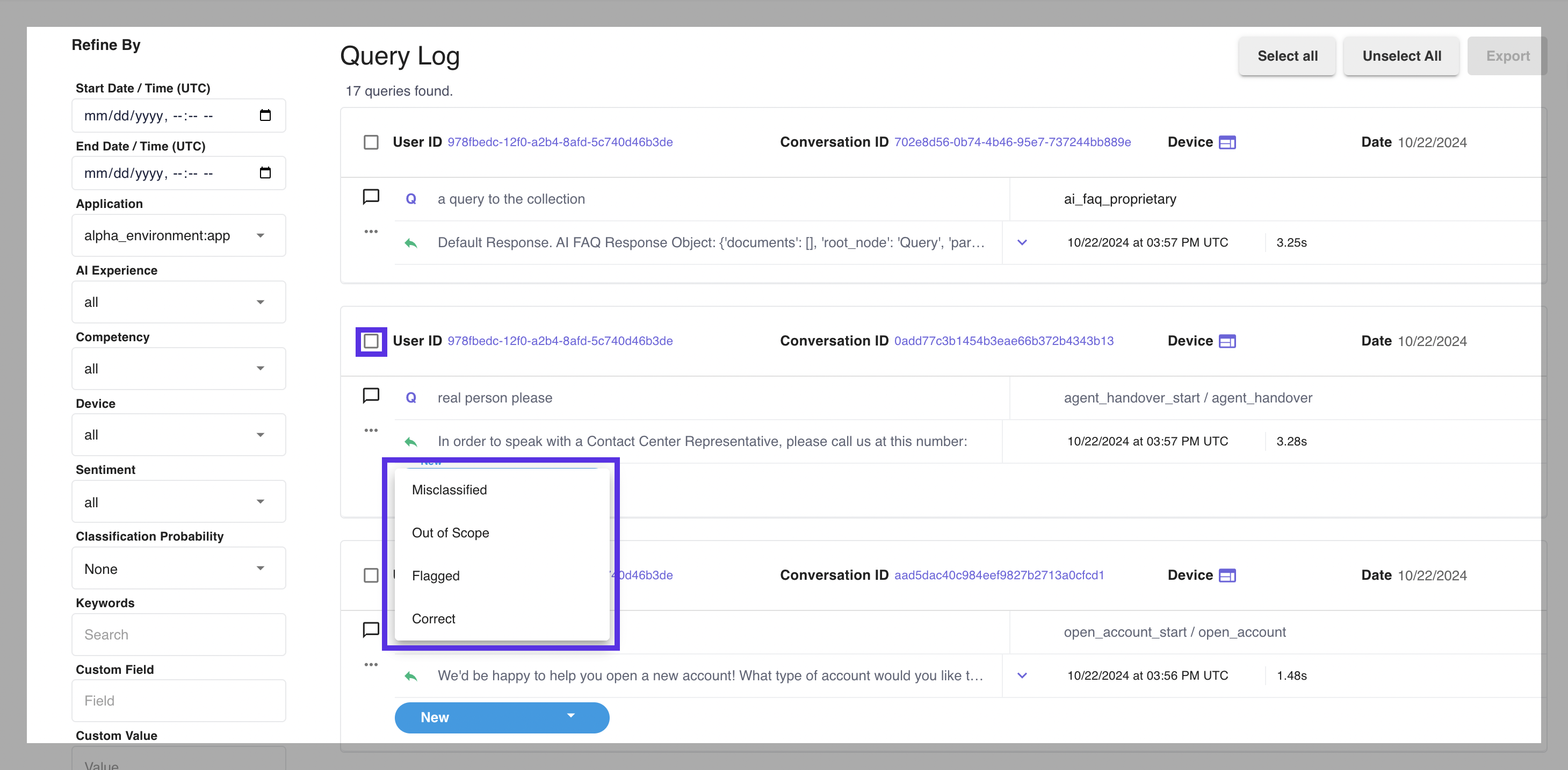Click Device icon for conversation 702e8d56
Screen dimensions: 1568x770
tap(1227, 142)
